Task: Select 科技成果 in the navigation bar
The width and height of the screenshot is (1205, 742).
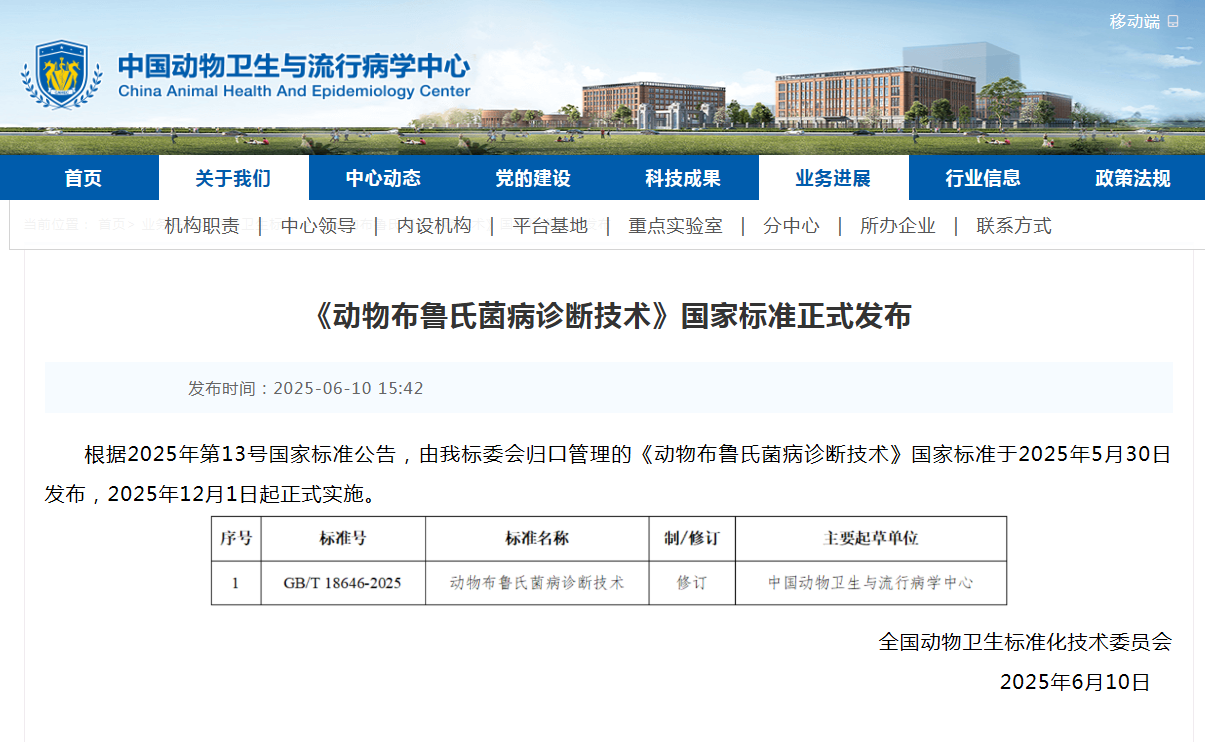Action: coord(683,178)
